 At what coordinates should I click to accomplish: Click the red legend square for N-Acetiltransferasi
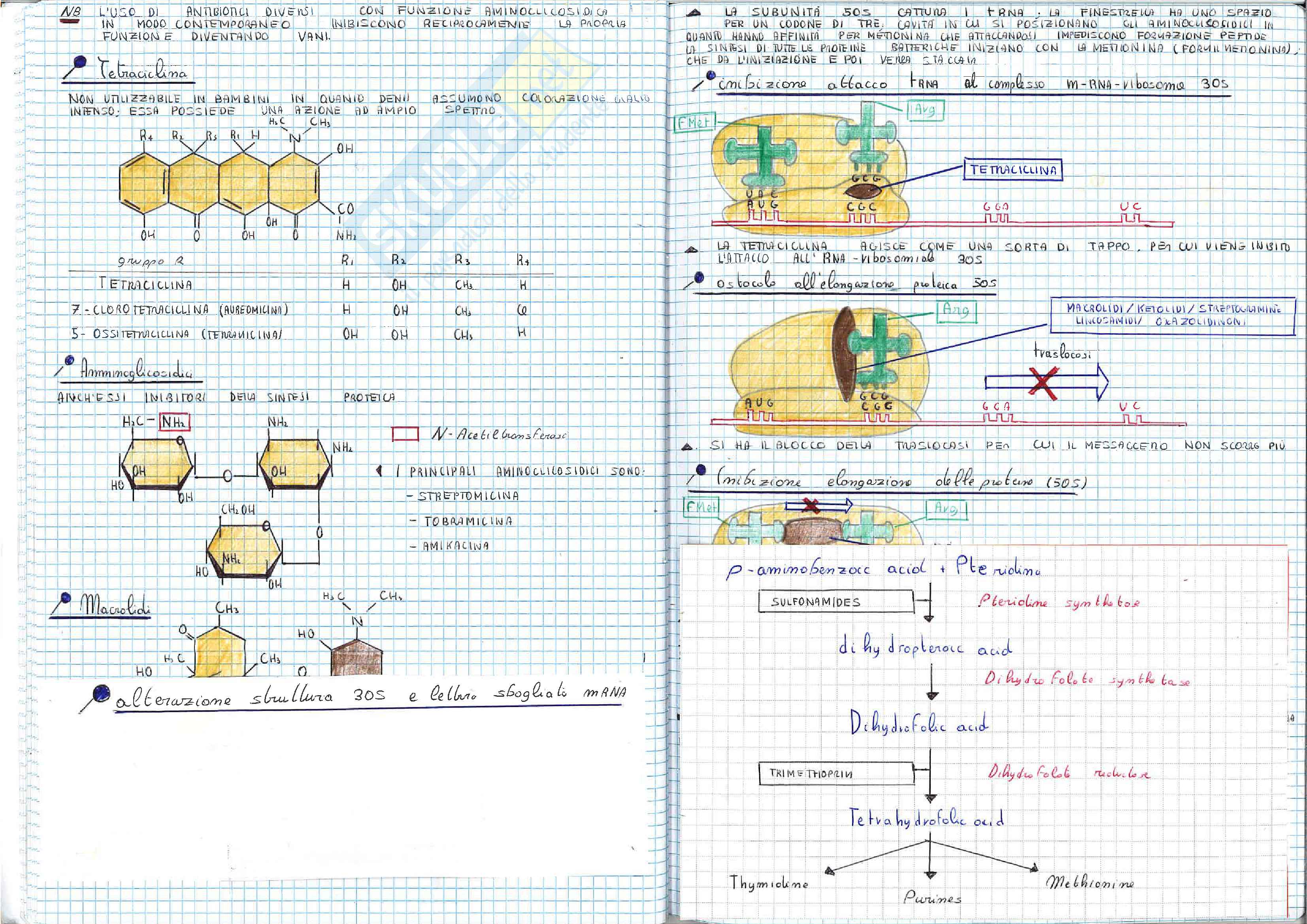click(405, 434)
